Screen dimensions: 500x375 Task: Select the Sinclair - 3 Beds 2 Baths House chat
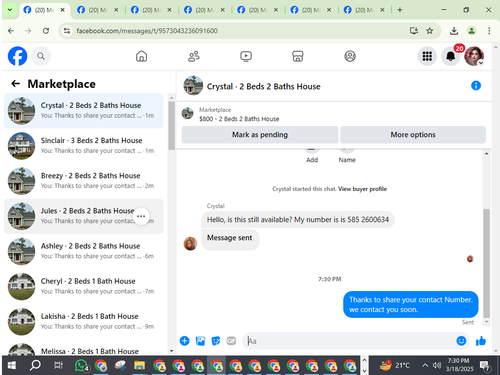(84, 146)
